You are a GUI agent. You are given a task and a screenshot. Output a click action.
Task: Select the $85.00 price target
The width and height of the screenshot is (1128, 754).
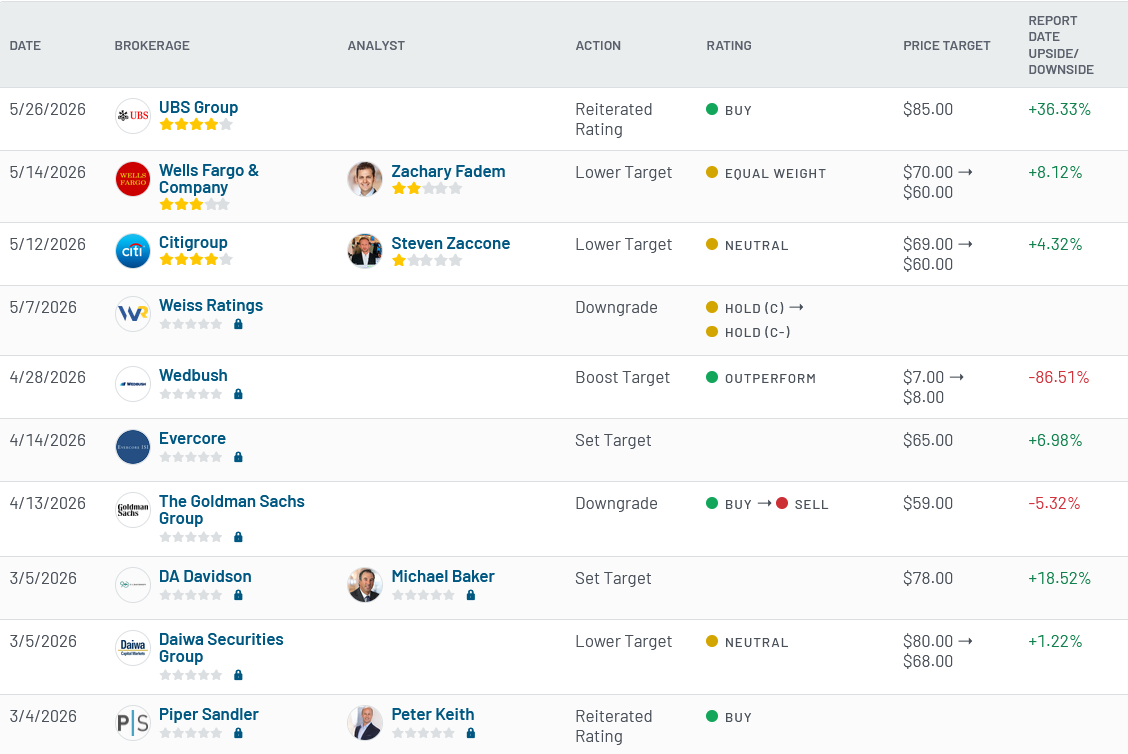tap(928, 109)
